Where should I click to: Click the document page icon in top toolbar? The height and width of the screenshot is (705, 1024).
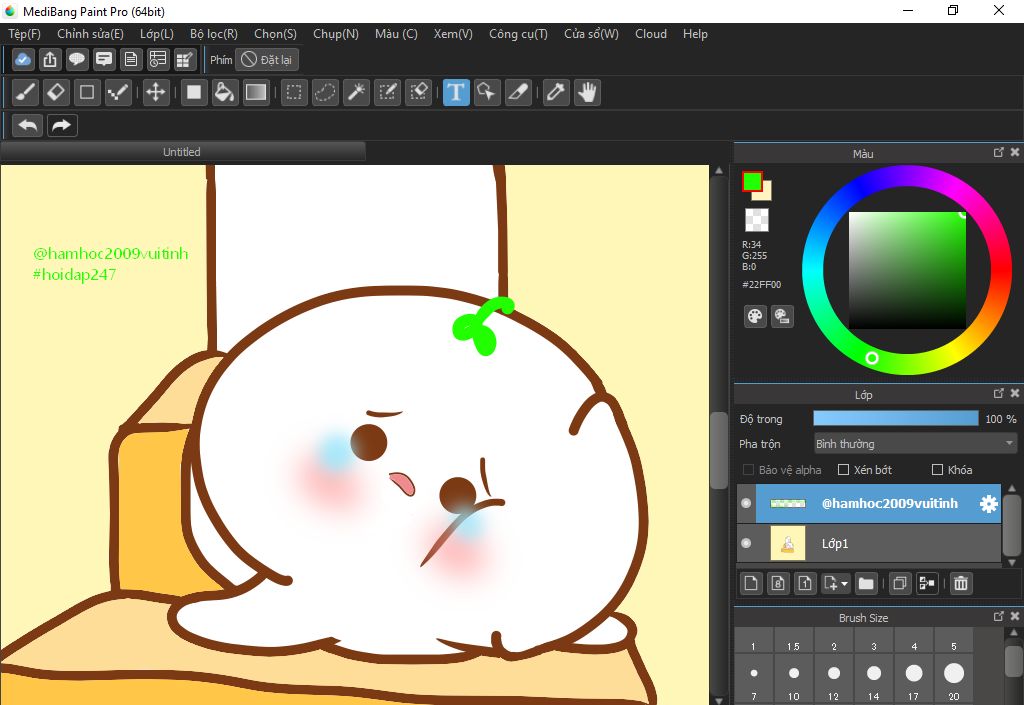click(x=131, y=59)
